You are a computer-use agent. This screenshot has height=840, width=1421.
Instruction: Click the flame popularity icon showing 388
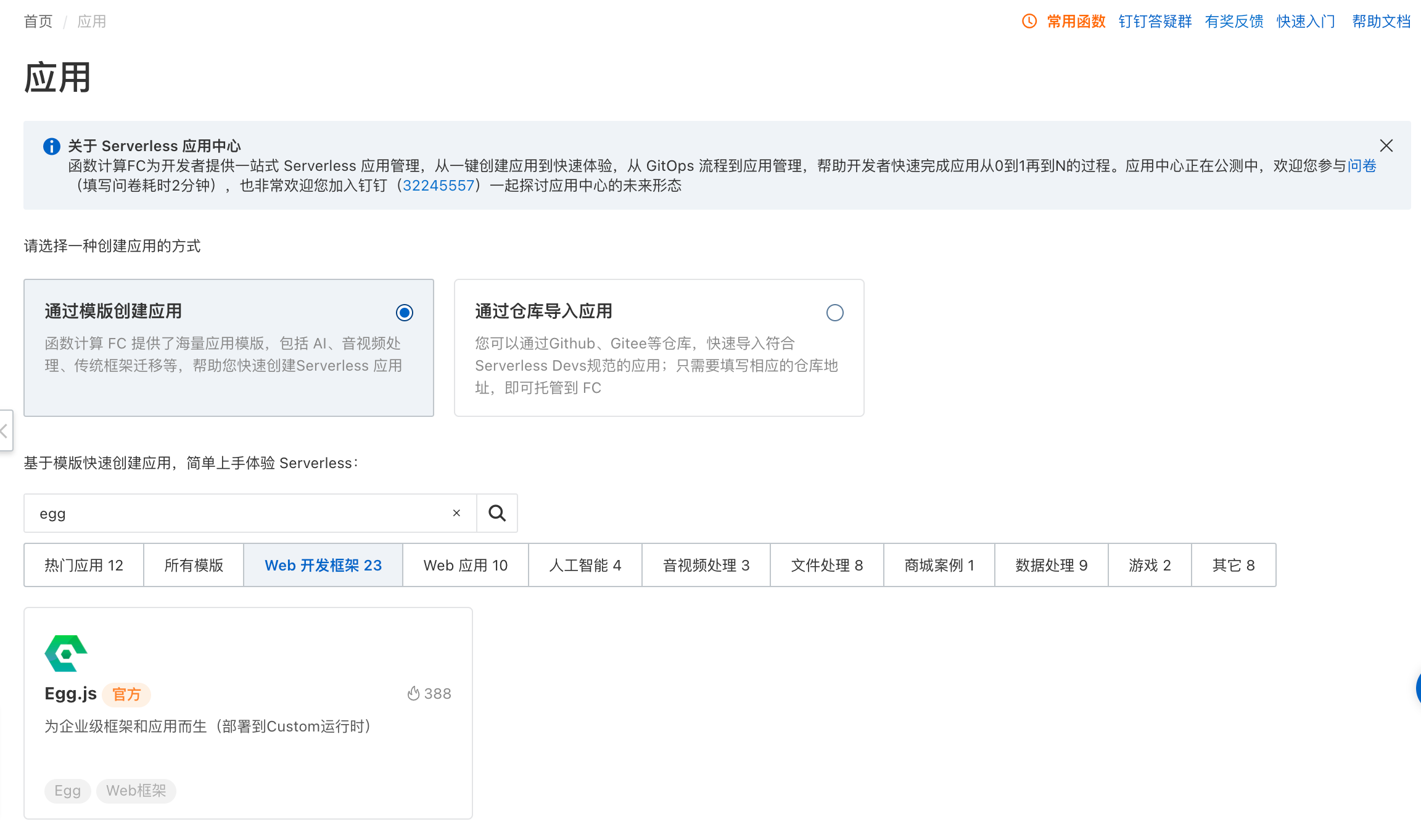tap(413, 694)
